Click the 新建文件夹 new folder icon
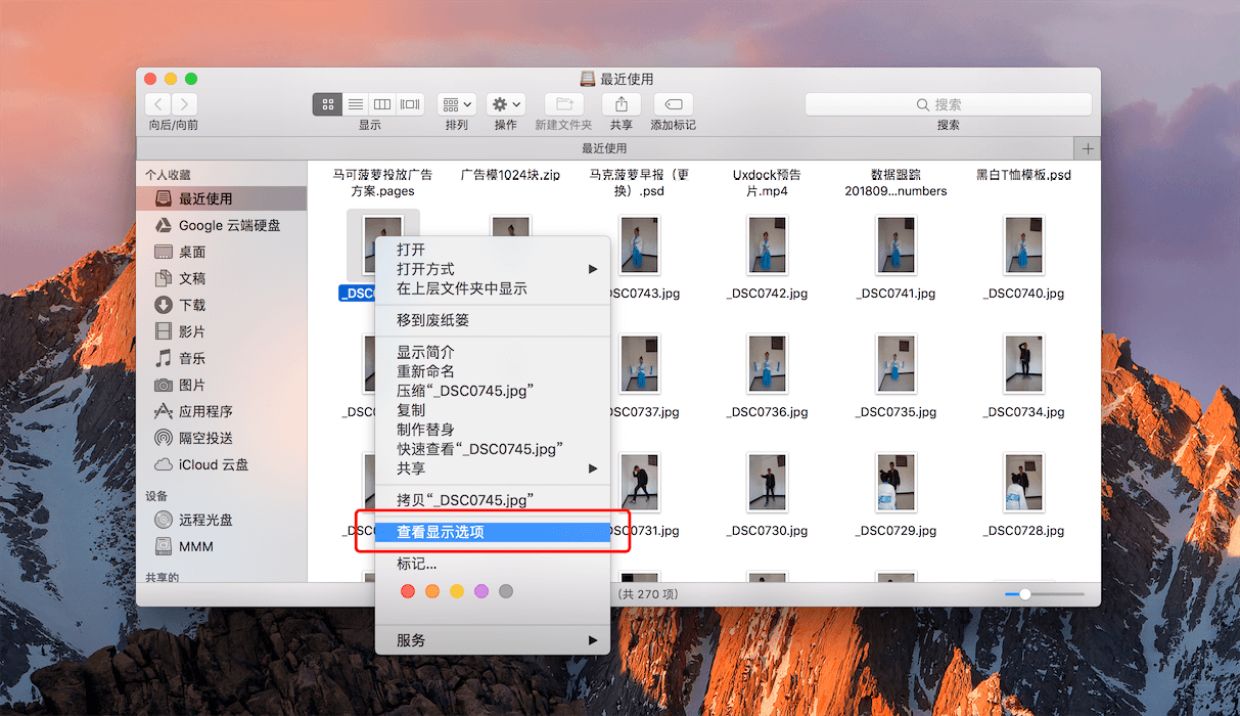1240x716 pixels. coord(564,104)
